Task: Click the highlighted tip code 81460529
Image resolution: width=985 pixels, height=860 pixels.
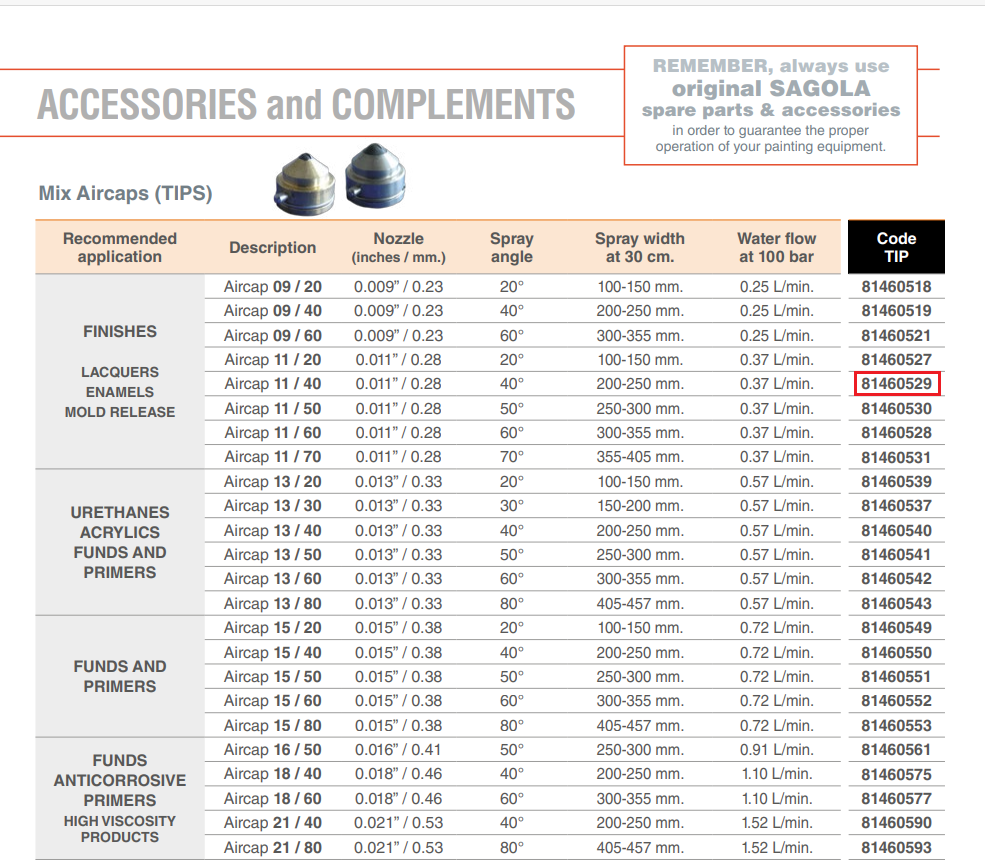Action: [896, 383]
